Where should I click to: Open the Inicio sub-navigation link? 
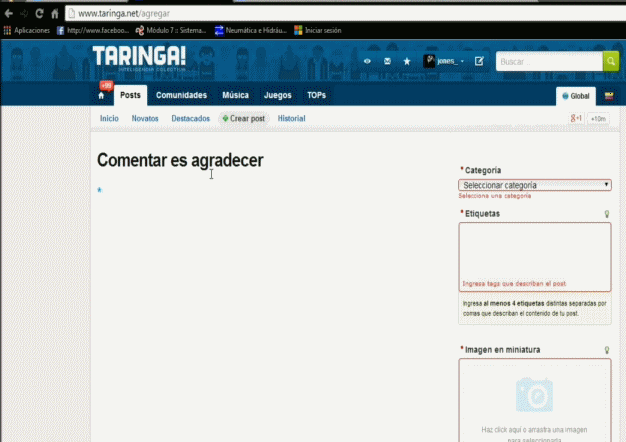[x=109, y=119]
